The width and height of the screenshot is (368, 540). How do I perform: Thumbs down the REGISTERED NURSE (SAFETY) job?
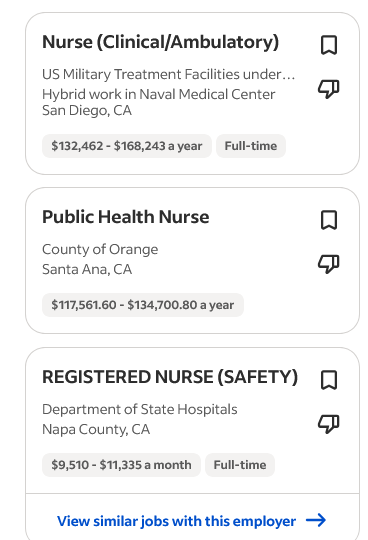click(x=328, y=424)
